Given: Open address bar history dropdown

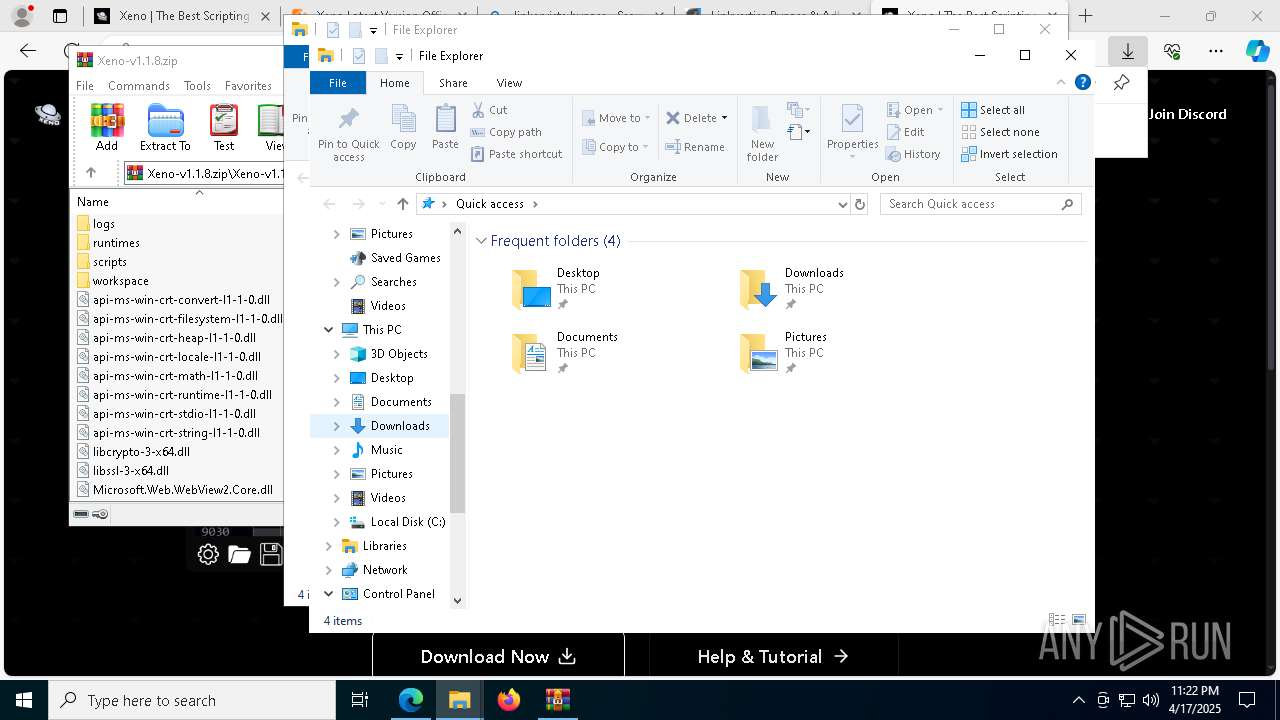Looking at the screenshot, I should [x=842, y=204].
